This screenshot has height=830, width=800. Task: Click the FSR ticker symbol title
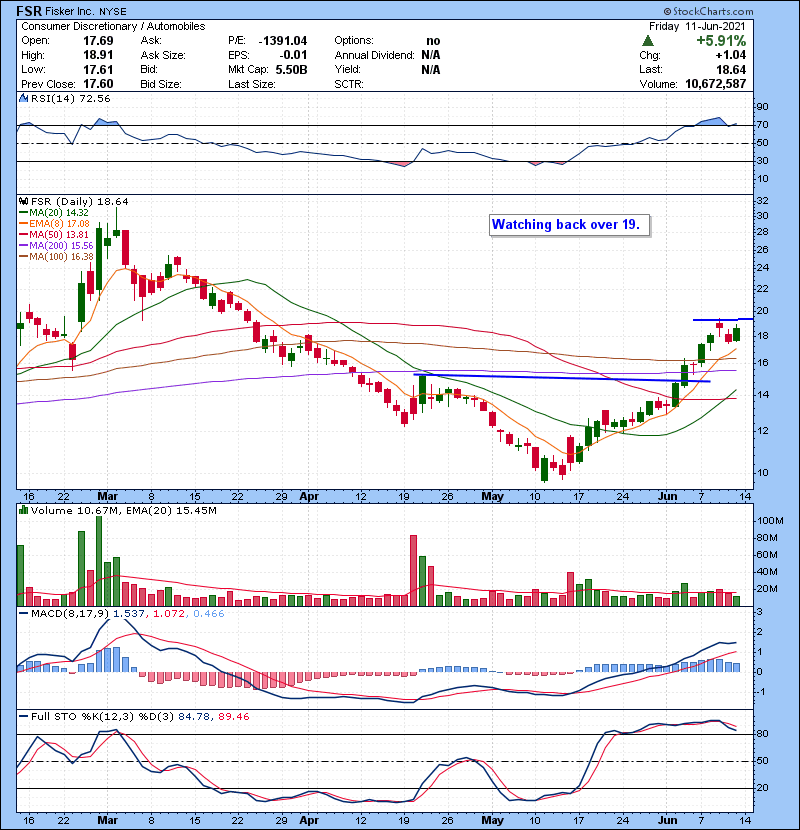(29, 11)
